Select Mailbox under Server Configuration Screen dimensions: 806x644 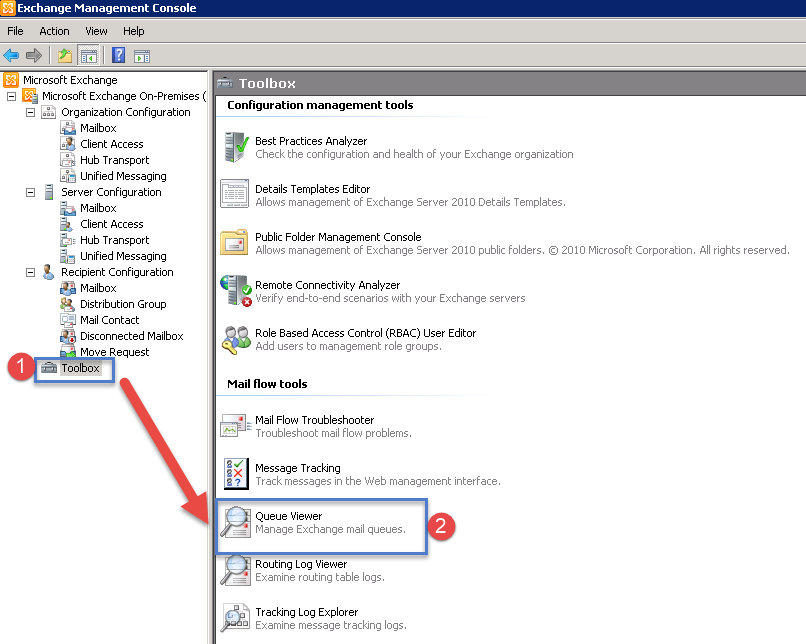click(x=98, y=208)
